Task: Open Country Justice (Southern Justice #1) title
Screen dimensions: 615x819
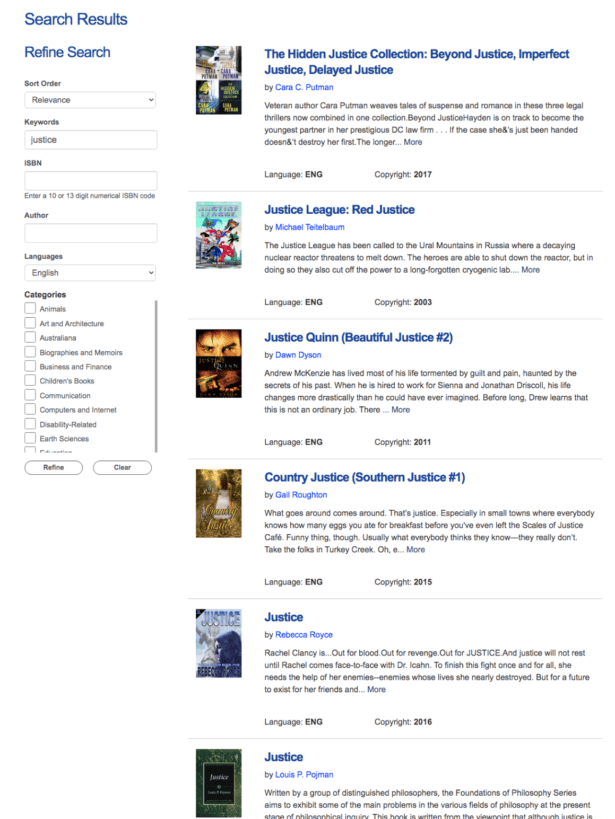Action: point(364,477)
